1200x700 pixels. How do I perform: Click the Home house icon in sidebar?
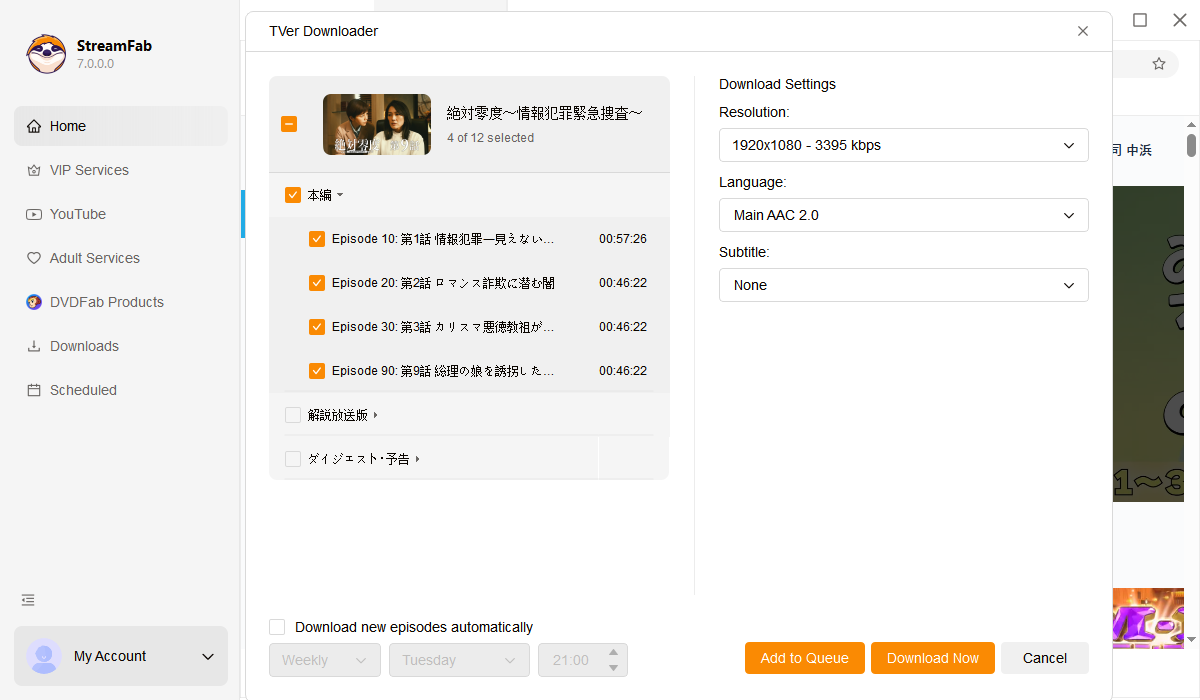[34, 126]
